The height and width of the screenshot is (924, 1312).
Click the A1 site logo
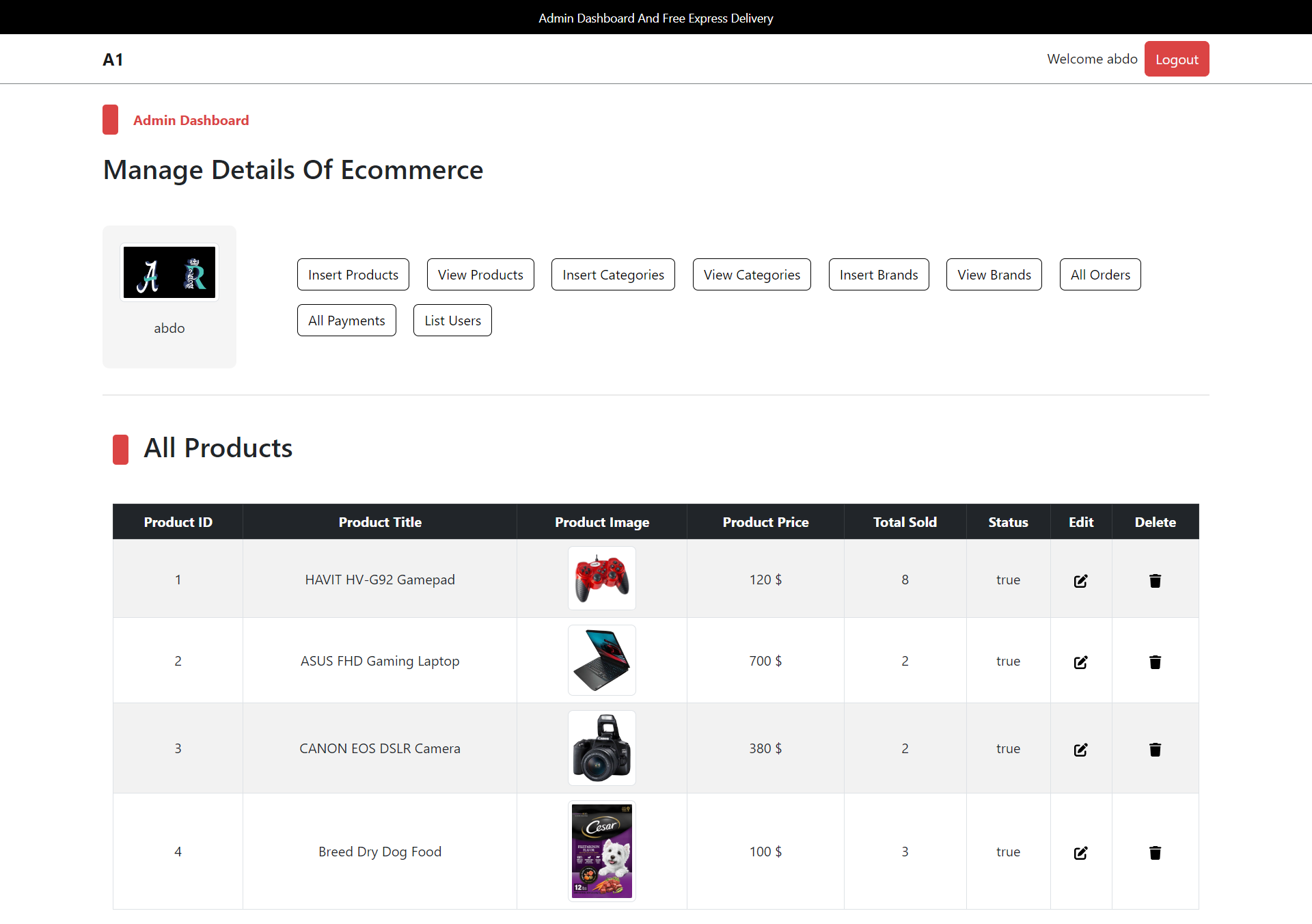pos(113,59)
